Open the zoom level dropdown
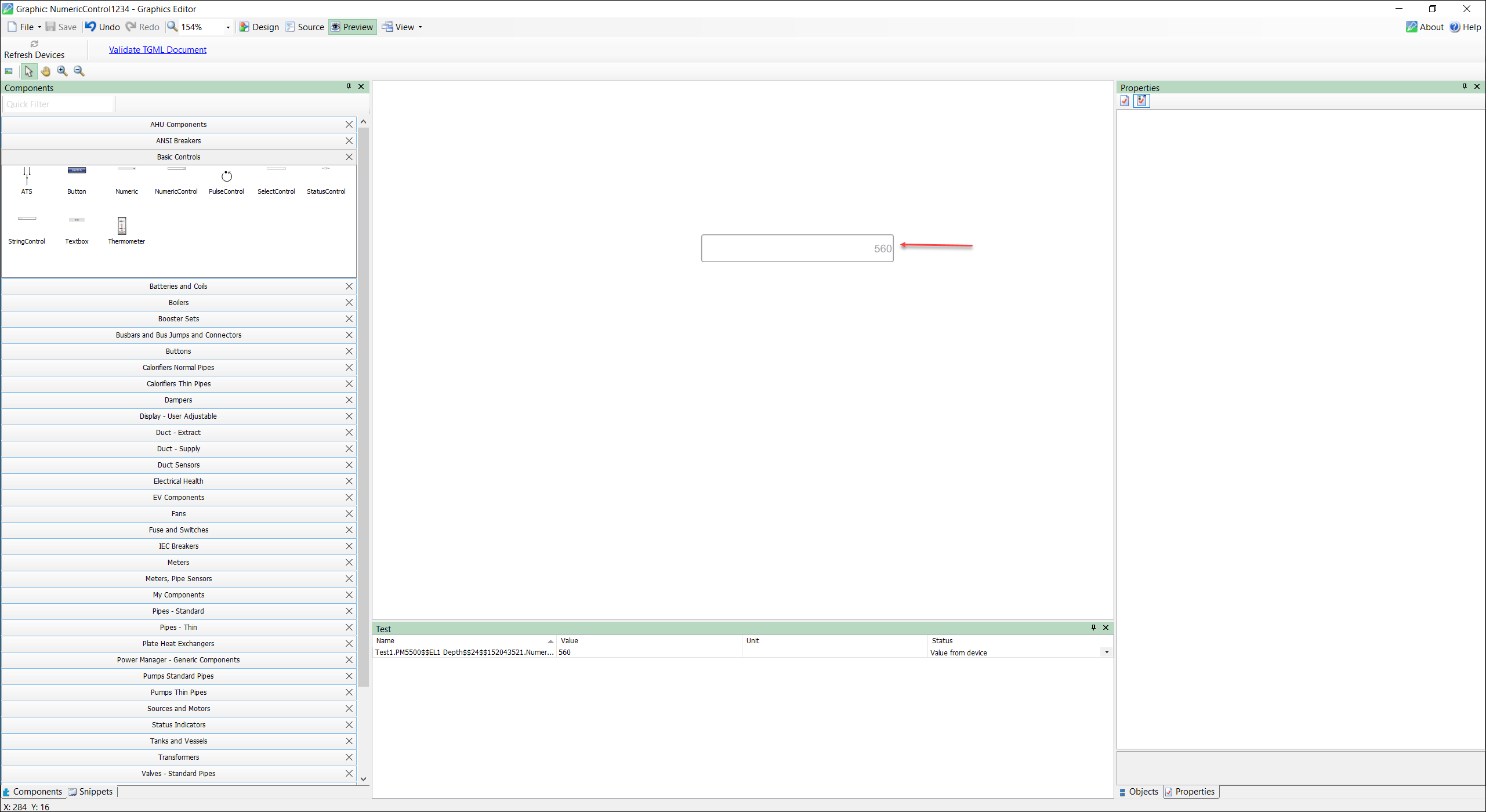This screenshot has width=1486, height=812. pos(228,27)
